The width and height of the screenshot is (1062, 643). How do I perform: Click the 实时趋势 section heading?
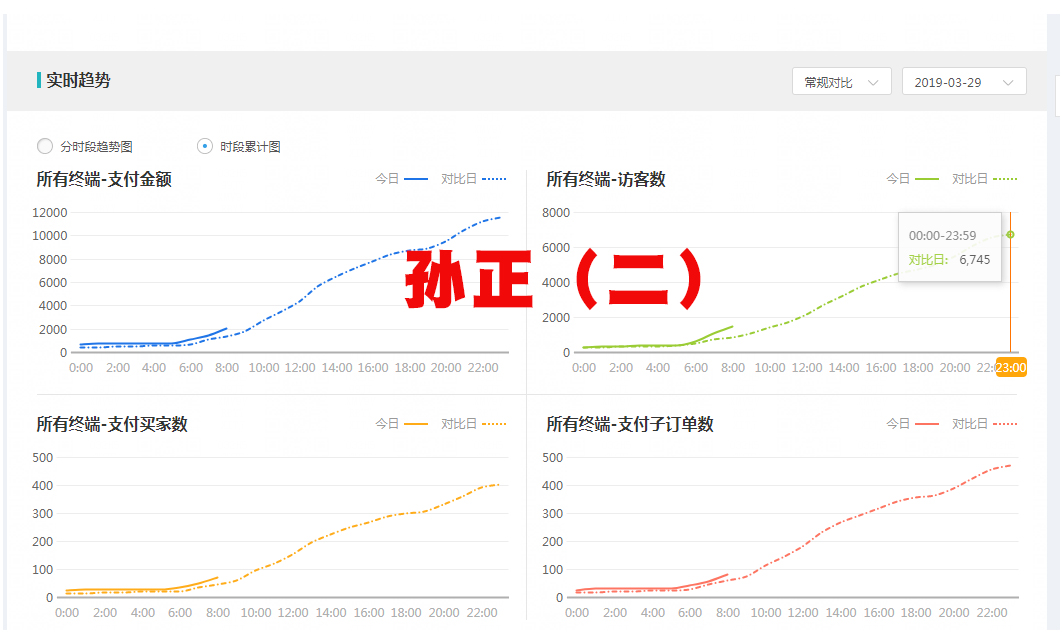78,81
